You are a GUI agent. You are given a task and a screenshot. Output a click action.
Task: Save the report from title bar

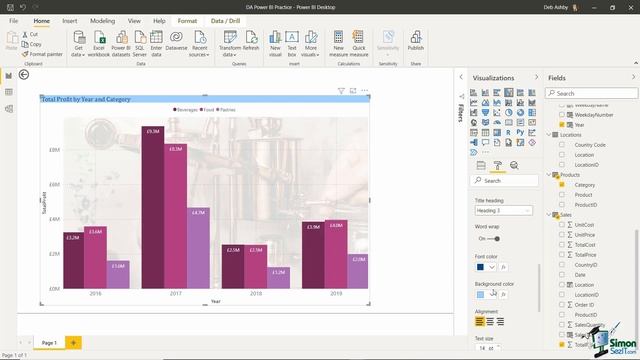(x=11, y=7)
